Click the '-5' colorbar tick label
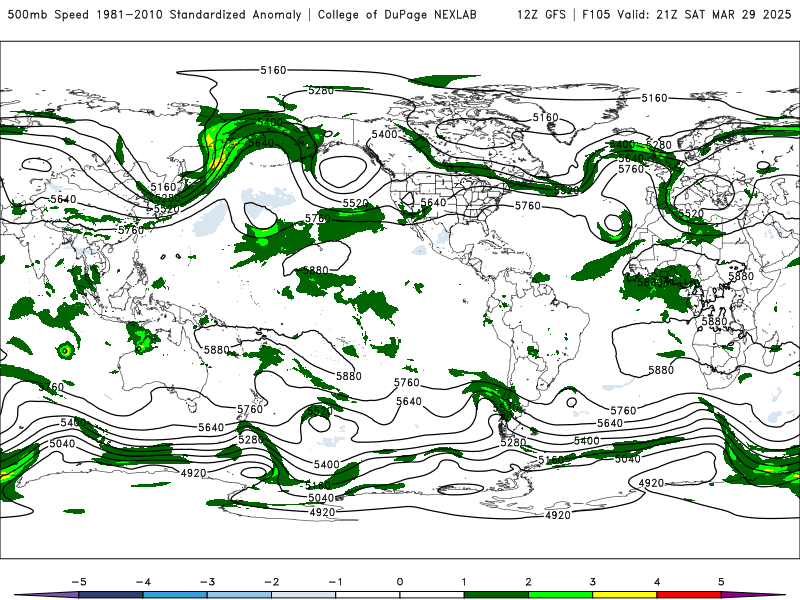The image size is (800, 600). (79, 582)
